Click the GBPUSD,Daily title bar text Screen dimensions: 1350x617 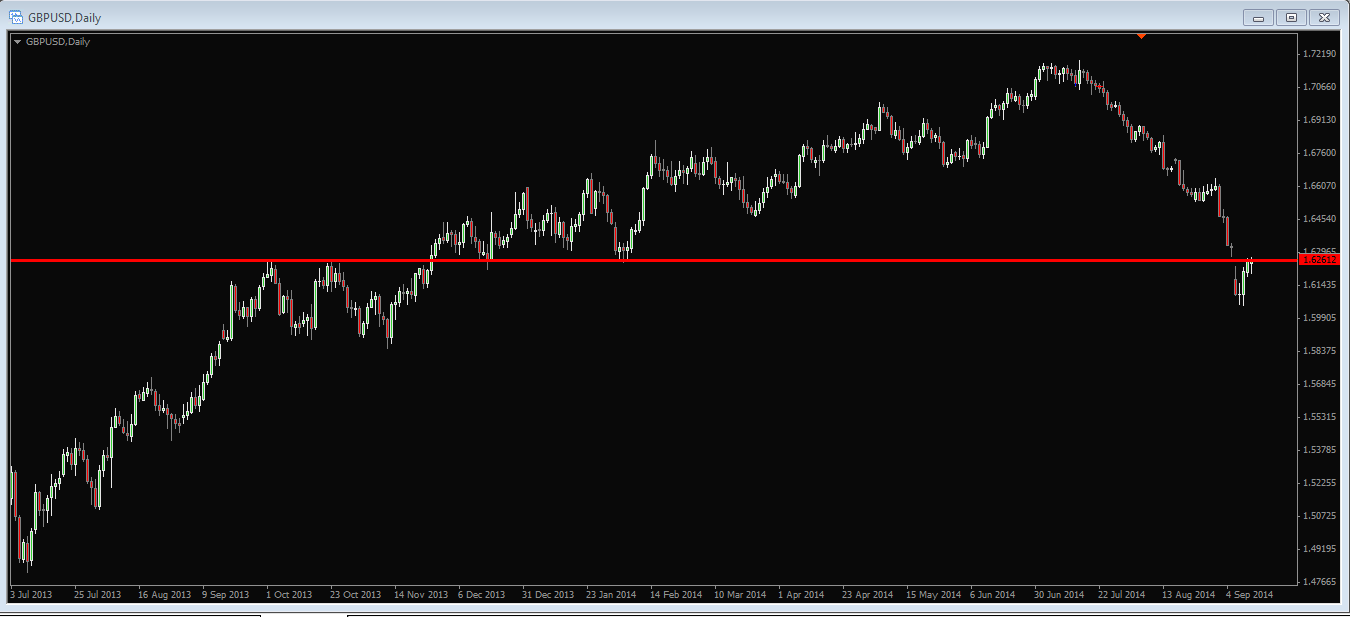[x=64, y=18]
